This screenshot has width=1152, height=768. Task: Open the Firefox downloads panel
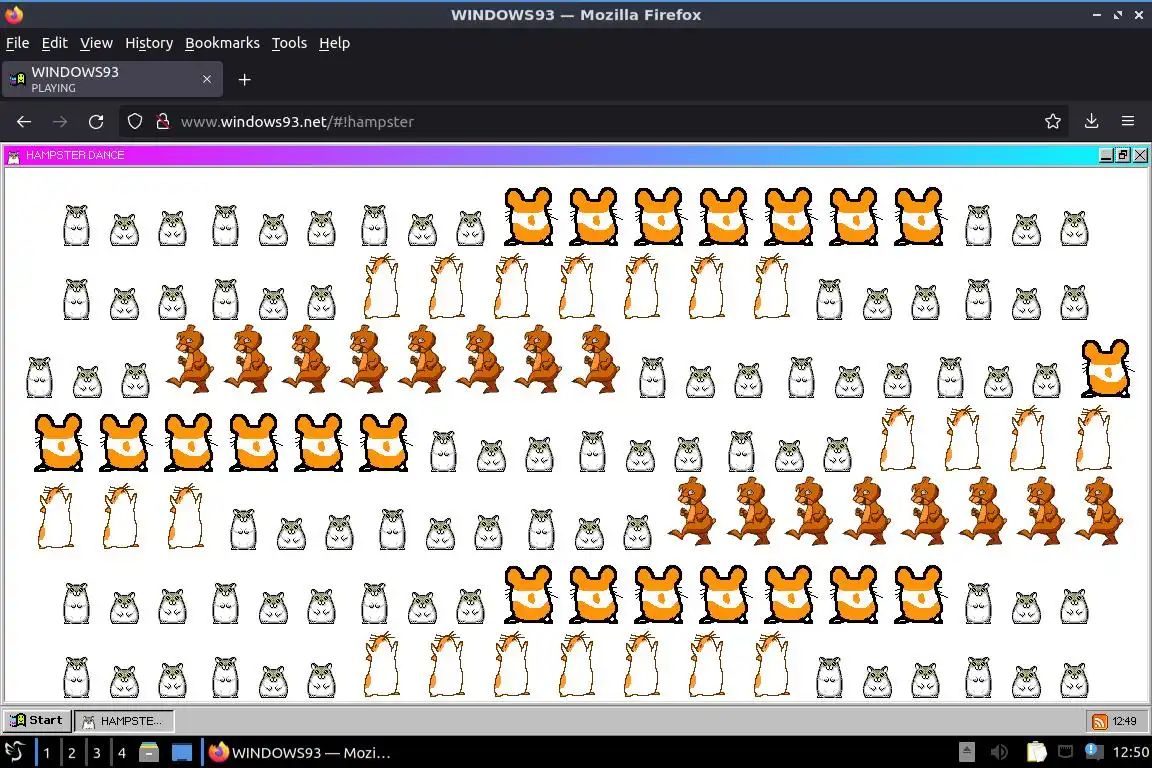tap(1092, 121)
